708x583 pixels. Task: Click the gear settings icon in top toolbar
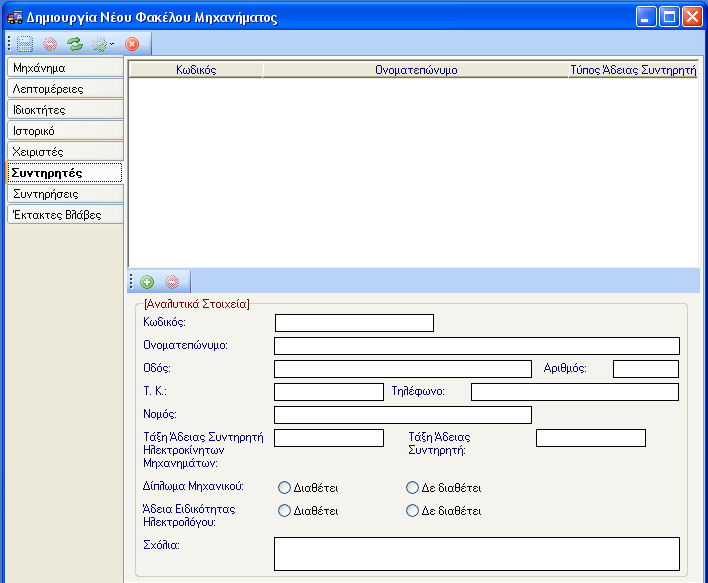[x=99, y=44]
